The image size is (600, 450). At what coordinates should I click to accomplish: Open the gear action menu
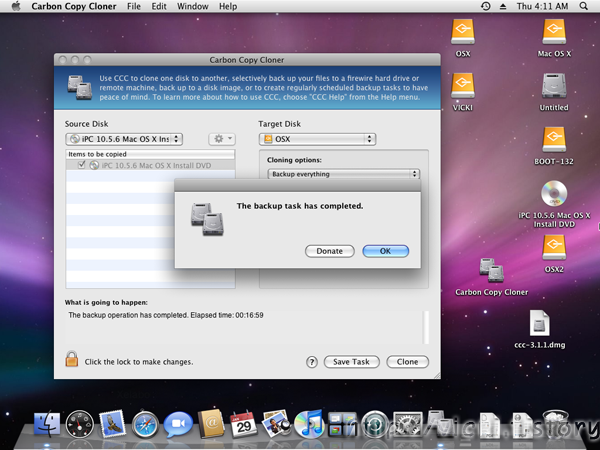222,139
